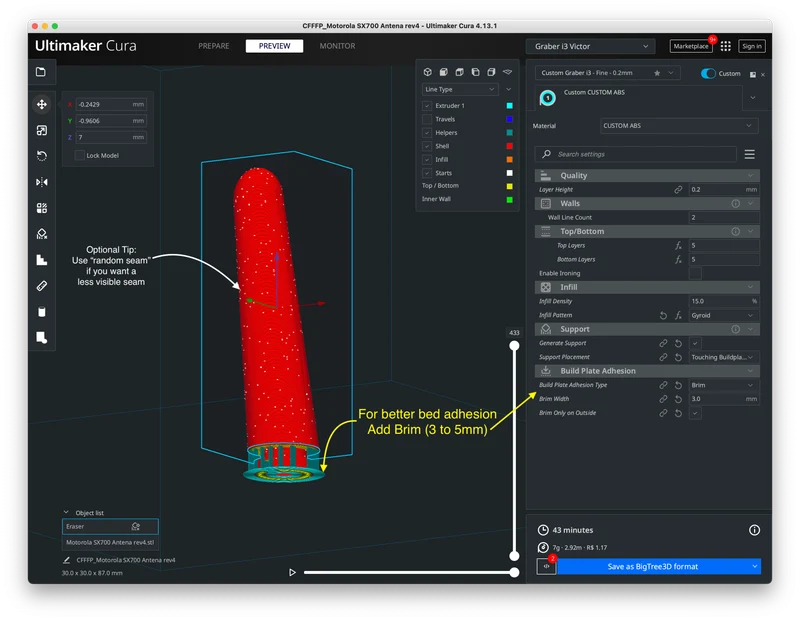800x621 pixels.
Task: Switch to top view cube icon
Action: [x=459, y=72]
